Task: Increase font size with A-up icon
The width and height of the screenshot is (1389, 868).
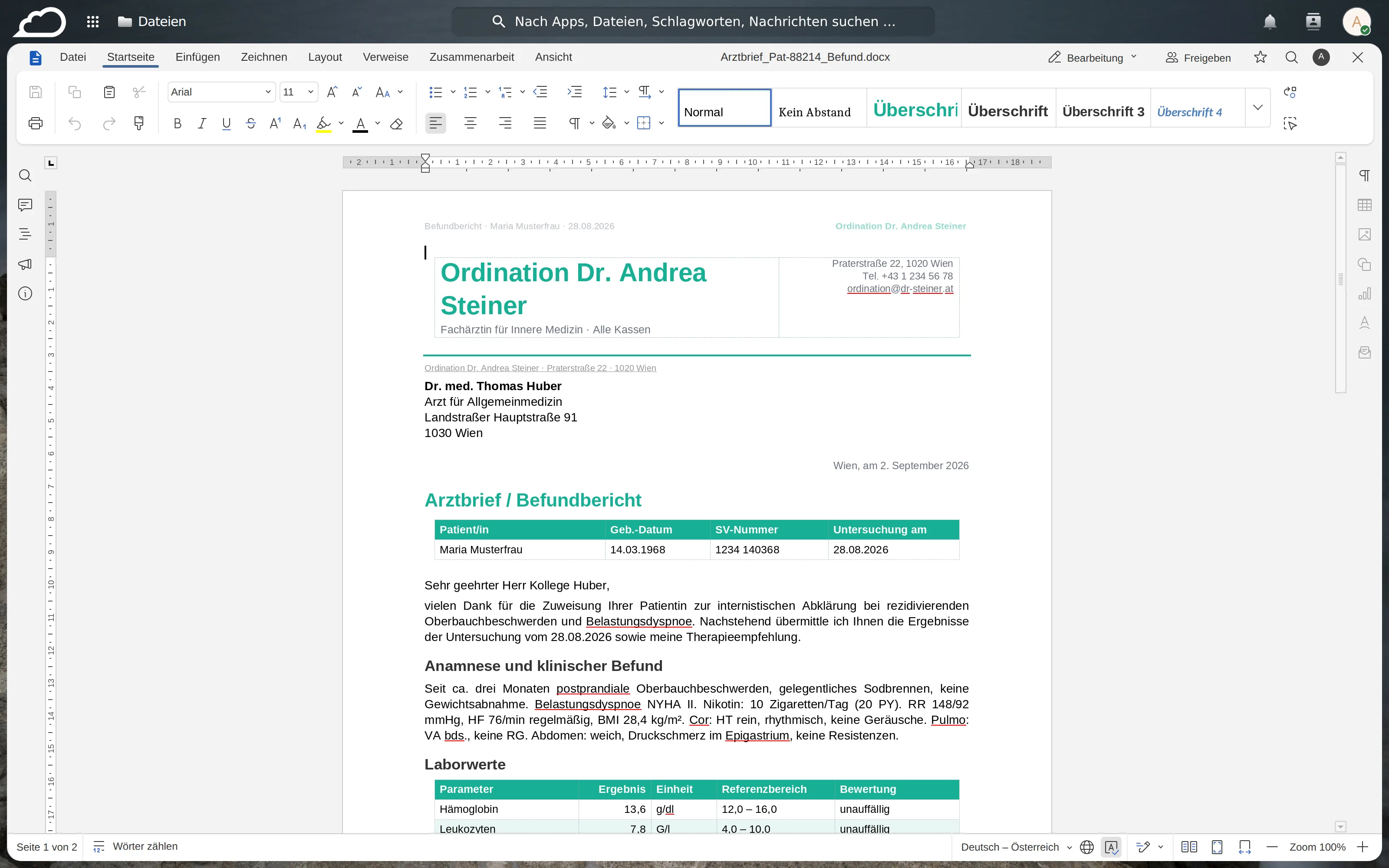Action: click(332, 92)
